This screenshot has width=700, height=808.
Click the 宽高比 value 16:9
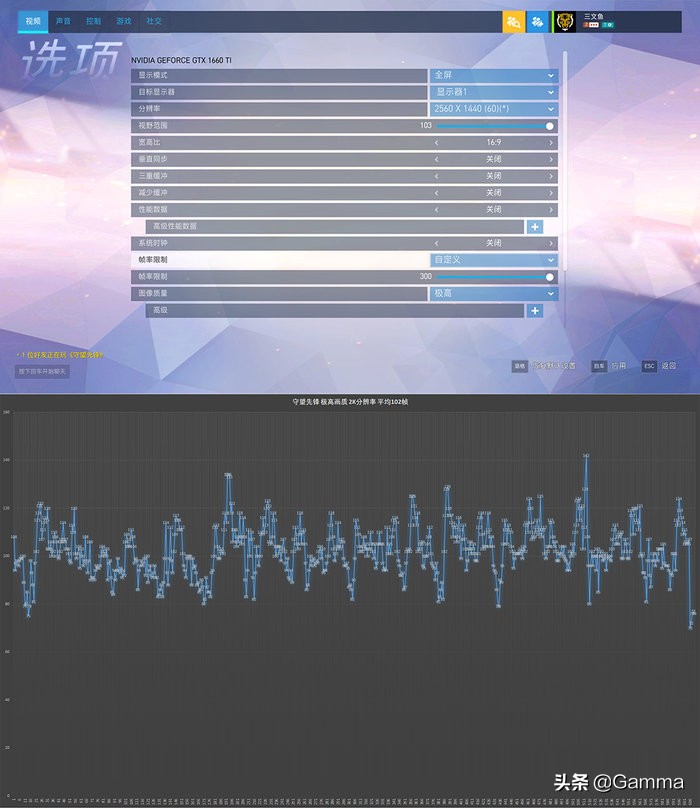point(493,143)
